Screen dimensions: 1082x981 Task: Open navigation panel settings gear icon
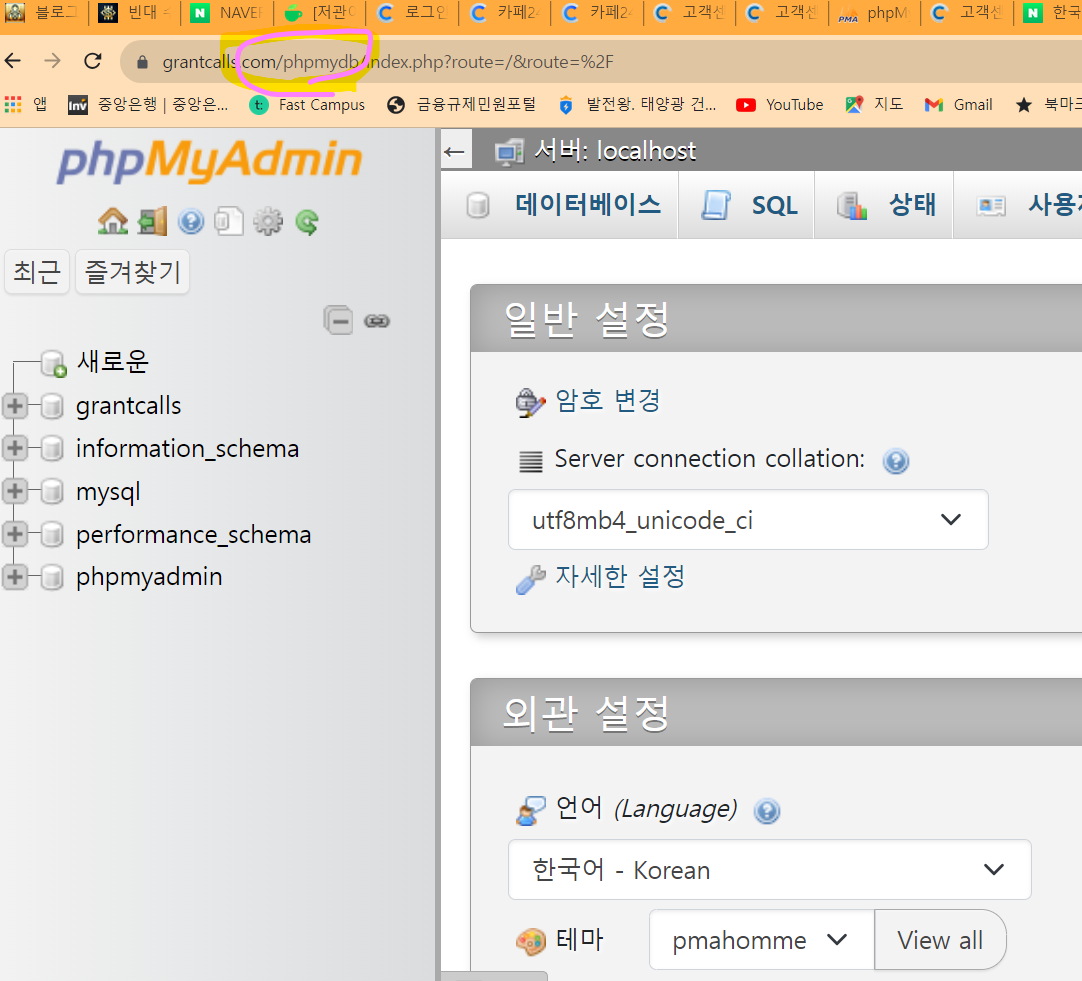(x=268, y=221)
